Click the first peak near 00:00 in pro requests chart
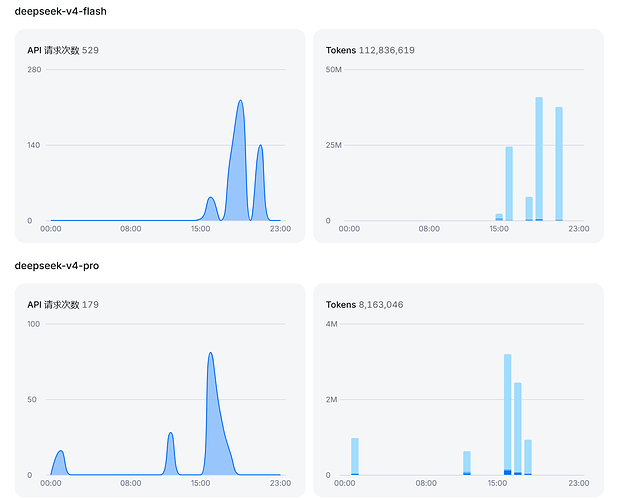This screenshot has width=617, height=500. pyautogui.click(x=61, y=452)
